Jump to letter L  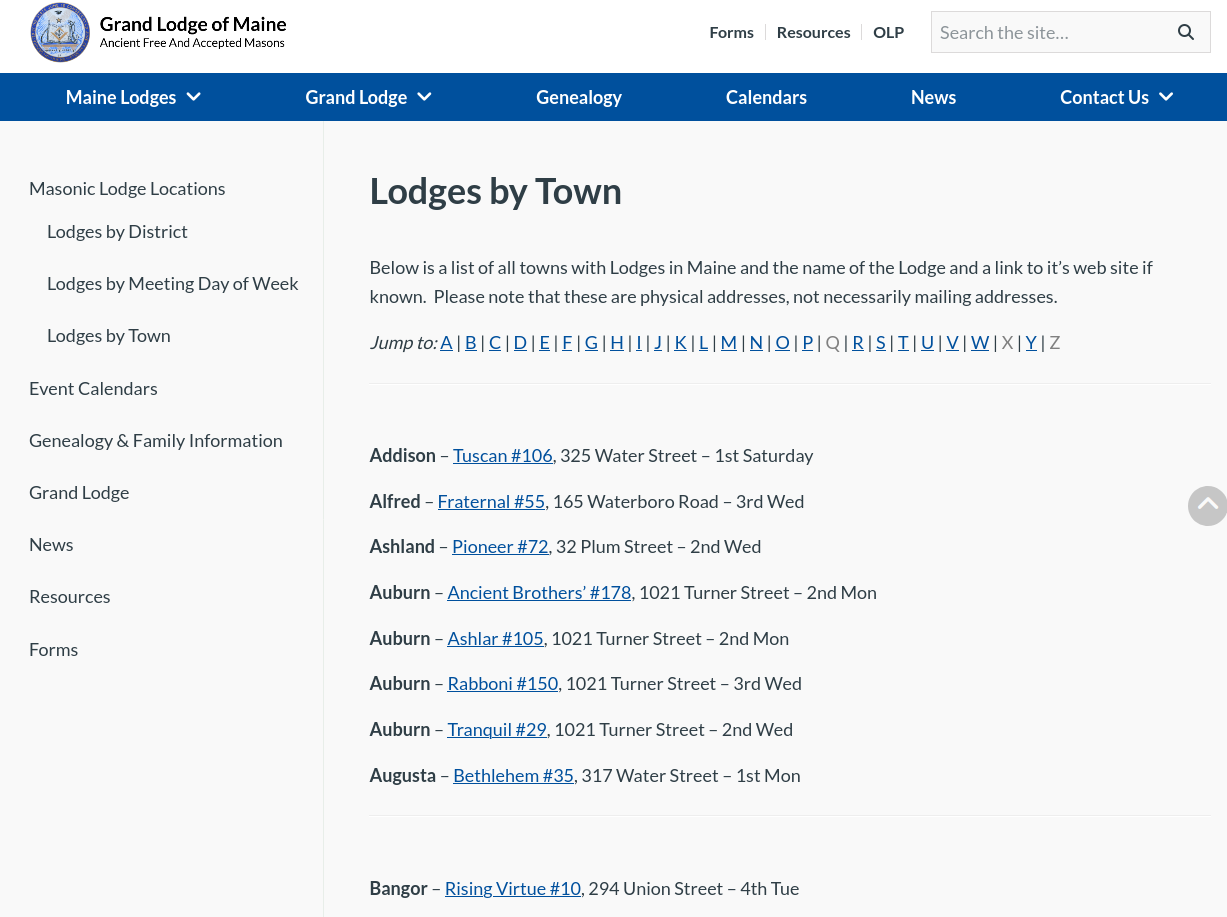(x=703, y=342)
